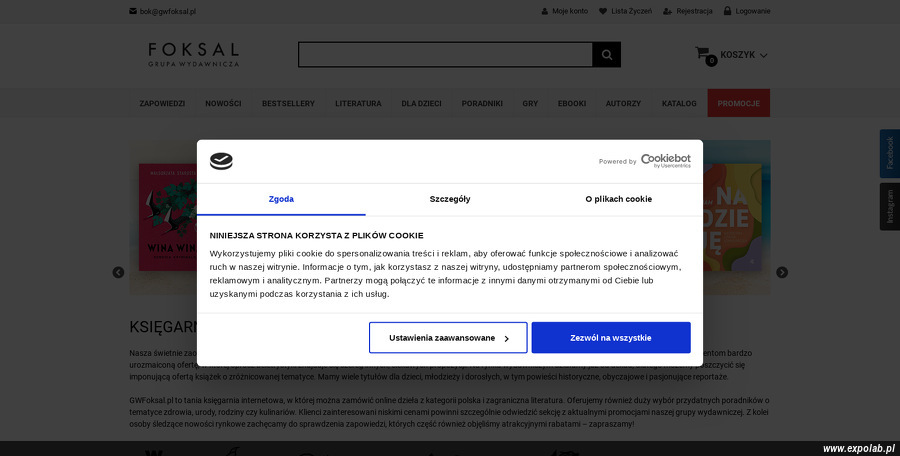Select the Zgoda tab
900x456 pixels.
tap(281, 199)
